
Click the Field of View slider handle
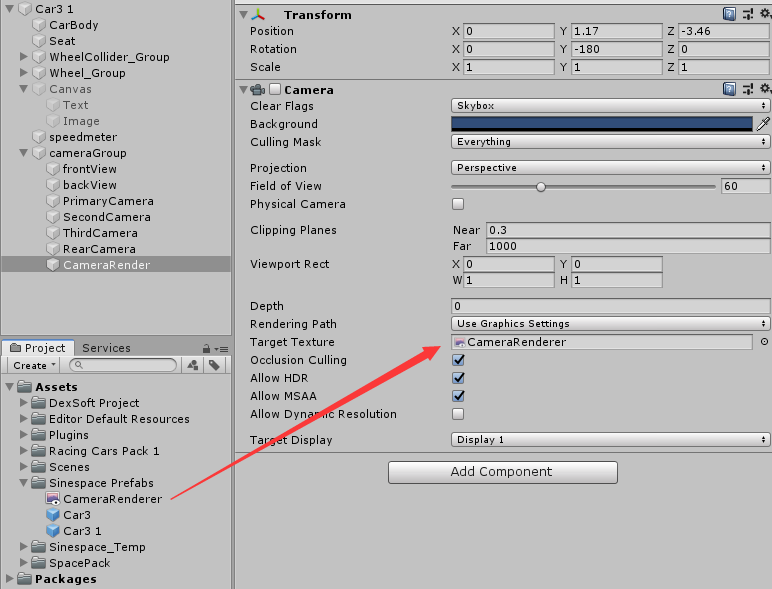[x=541, y=187]
